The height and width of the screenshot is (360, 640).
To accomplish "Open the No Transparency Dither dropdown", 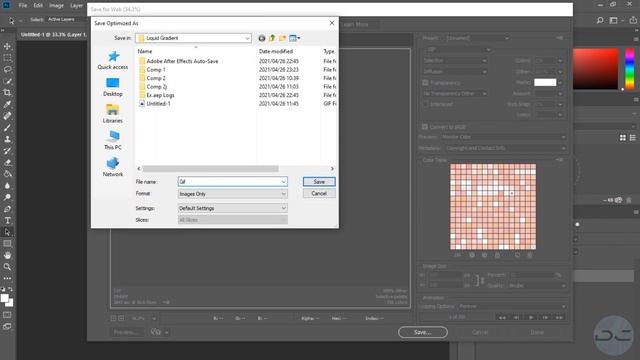I will pos(455,93).
